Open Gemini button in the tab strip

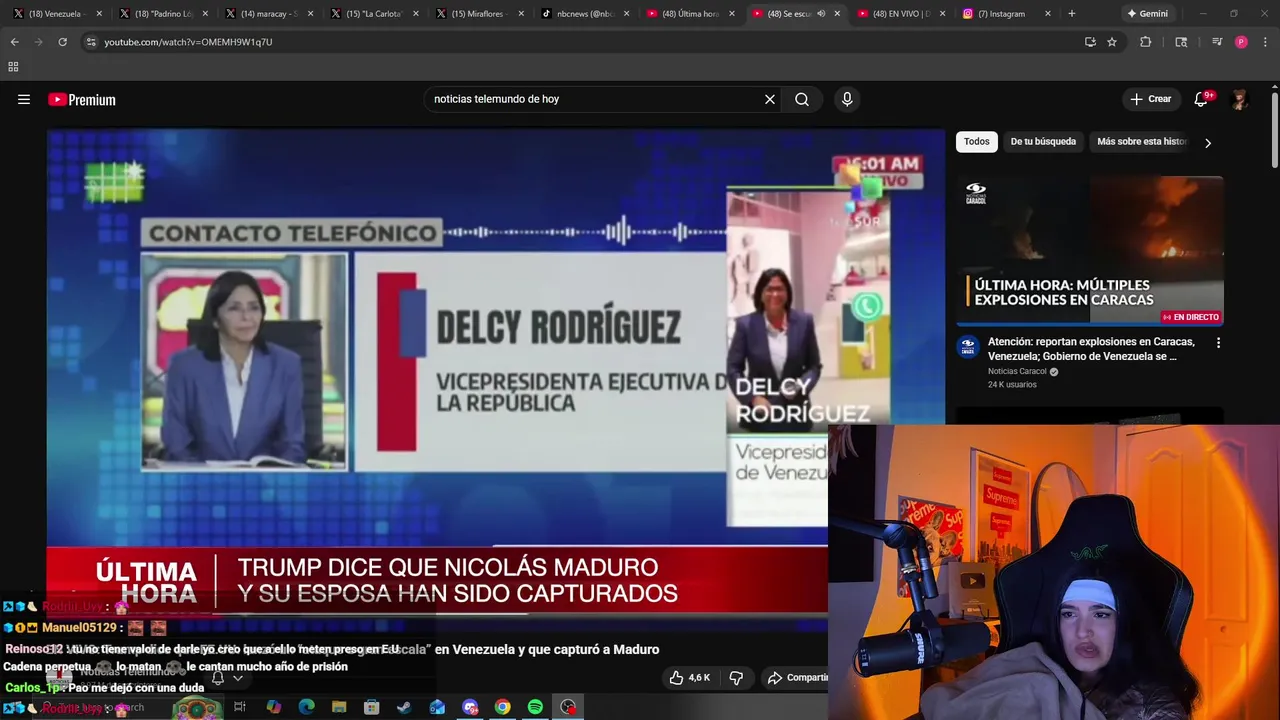(x=1147, y=14)
